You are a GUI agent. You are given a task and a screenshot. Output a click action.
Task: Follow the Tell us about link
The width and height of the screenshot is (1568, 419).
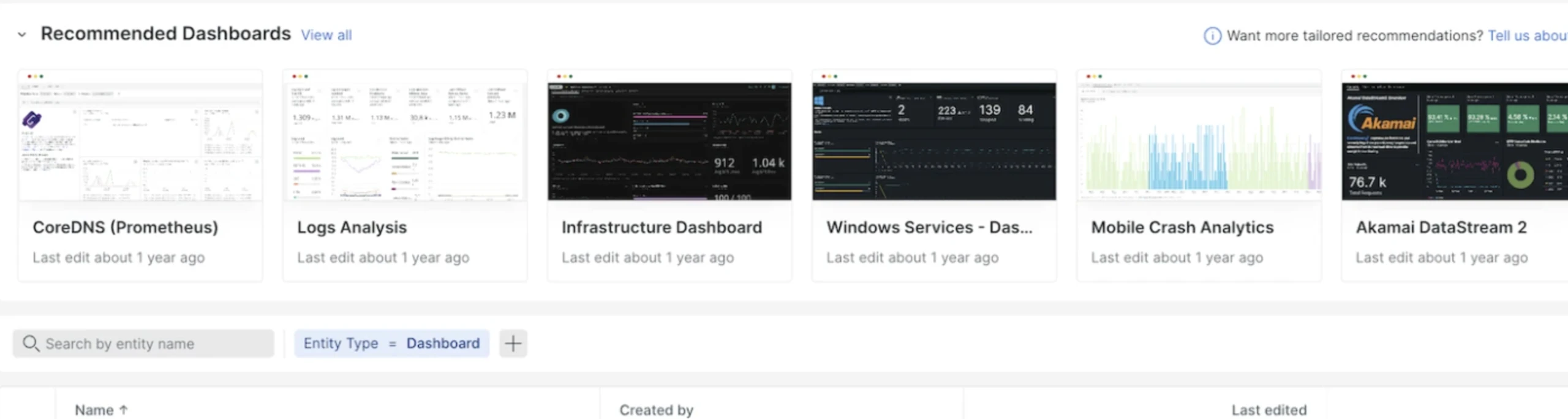(x=1528, y=36)
